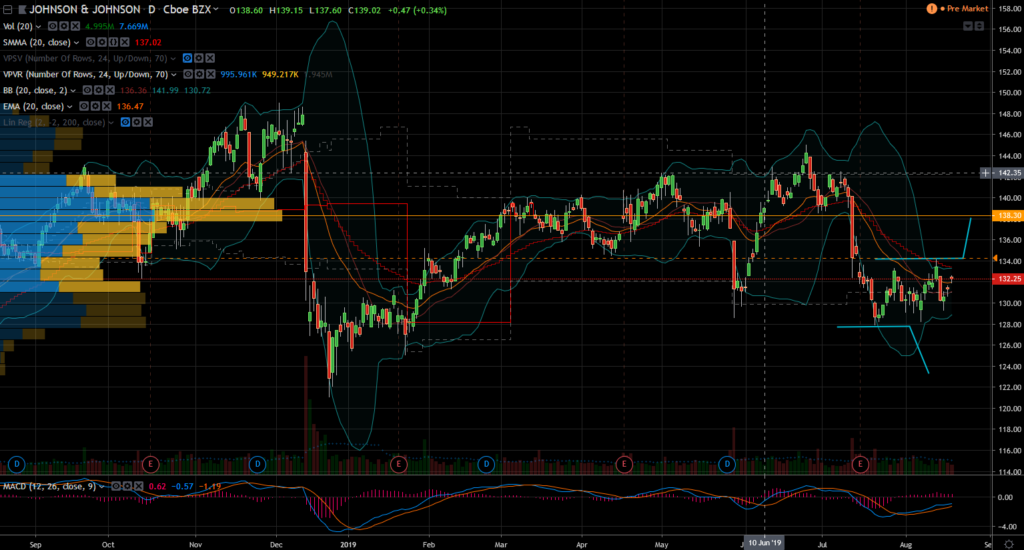
Task: Expand the MACD (12, 26, close, 9) chevron
Action: pos(102,487)
